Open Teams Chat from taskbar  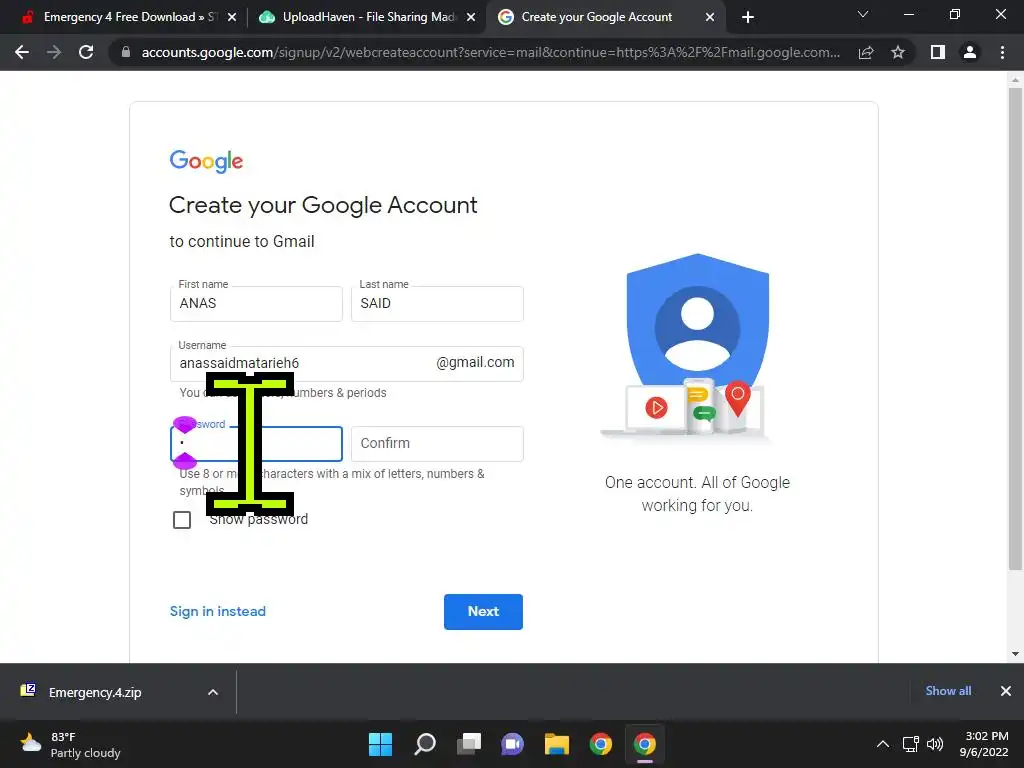point(512,744)
